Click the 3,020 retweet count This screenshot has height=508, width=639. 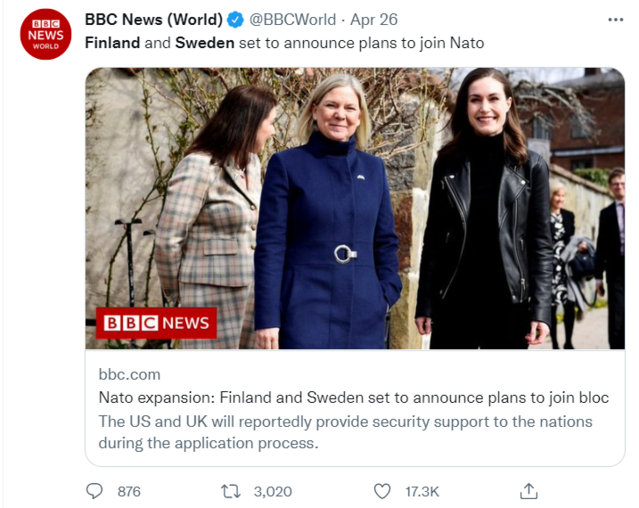tap(273, 491)
